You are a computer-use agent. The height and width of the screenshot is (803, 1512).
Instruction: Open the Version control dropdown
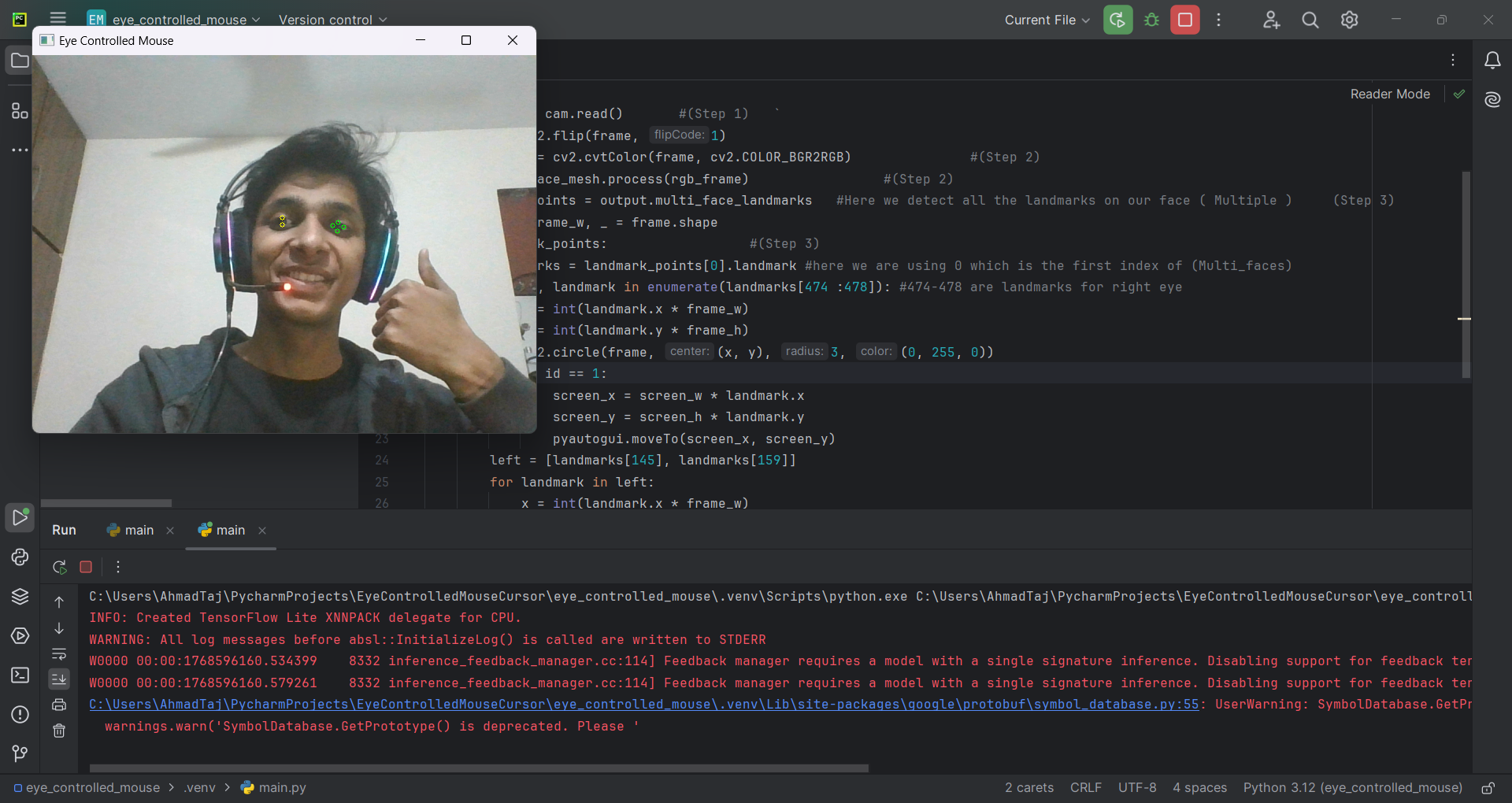[x=332, y=20]
